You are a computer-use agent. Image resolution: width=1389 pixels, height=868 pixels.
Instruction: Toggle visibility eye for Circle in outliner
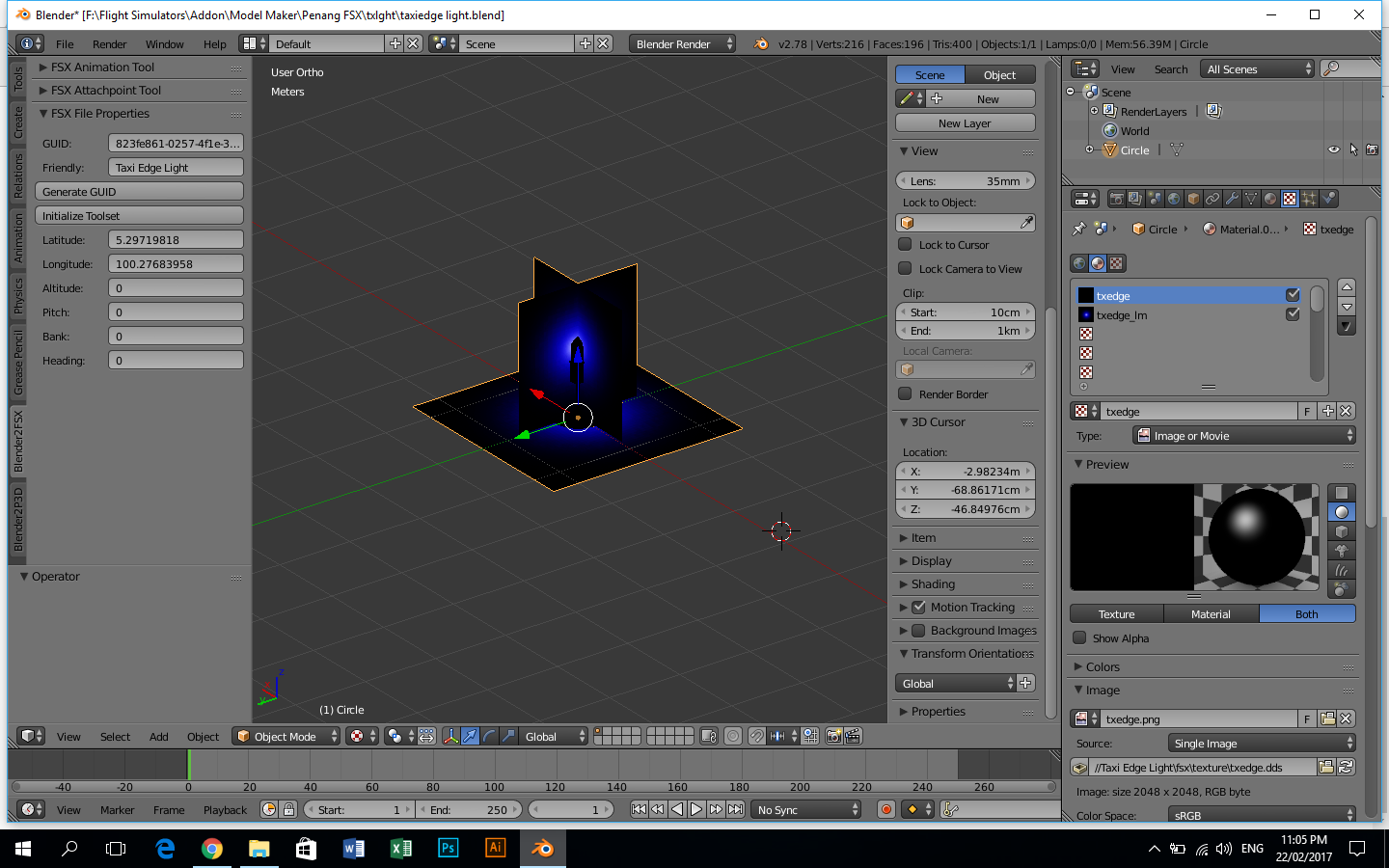click(x=1333, y=150)
